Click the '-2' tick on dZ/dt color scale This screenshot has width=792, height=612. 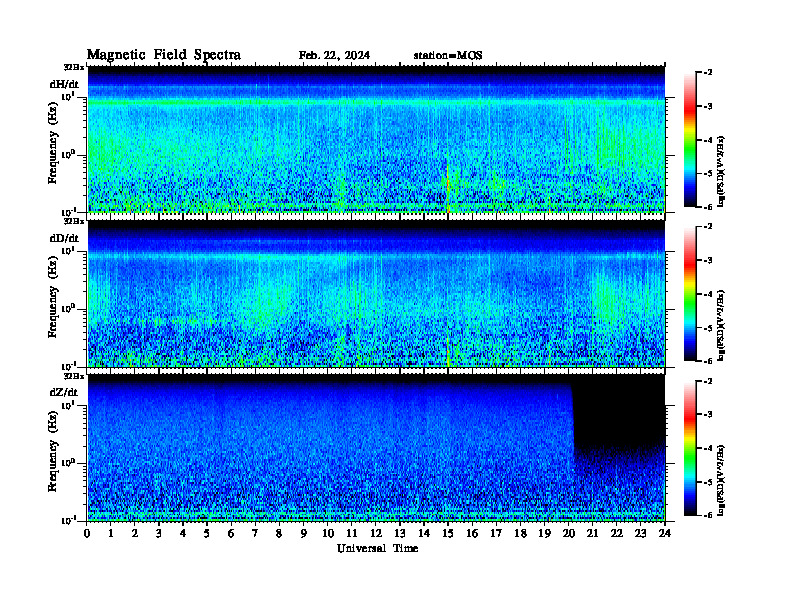pos(708,381)
